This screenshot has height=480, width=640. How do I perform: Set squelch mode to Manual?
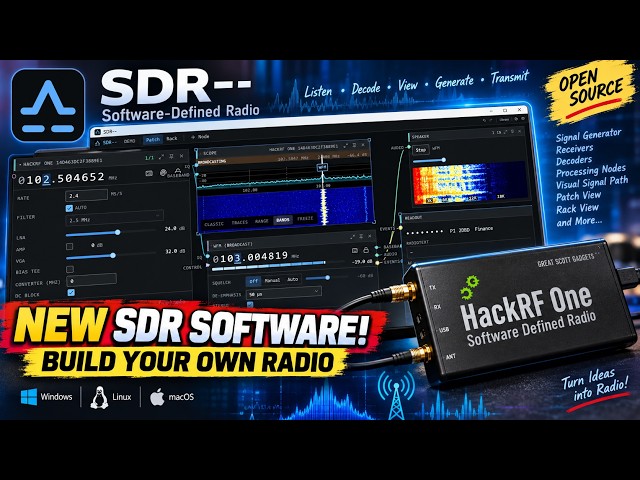click(272, 280)
